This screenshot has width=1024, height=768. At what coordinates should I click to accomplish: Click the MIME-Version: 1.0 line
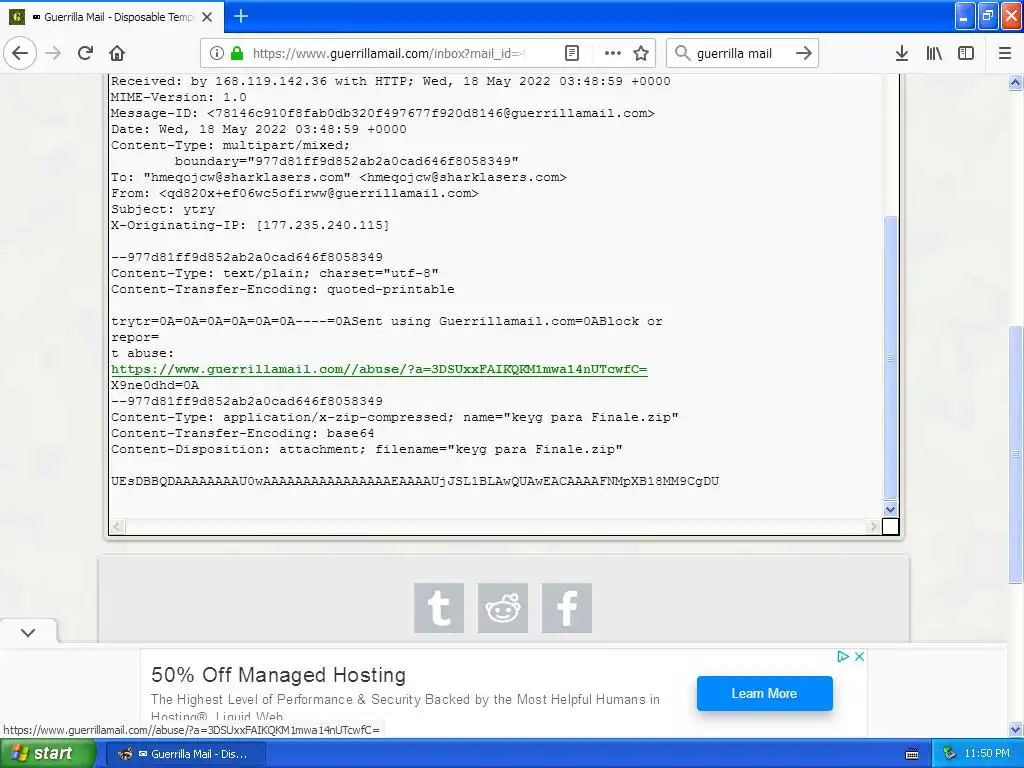(179, 97)
